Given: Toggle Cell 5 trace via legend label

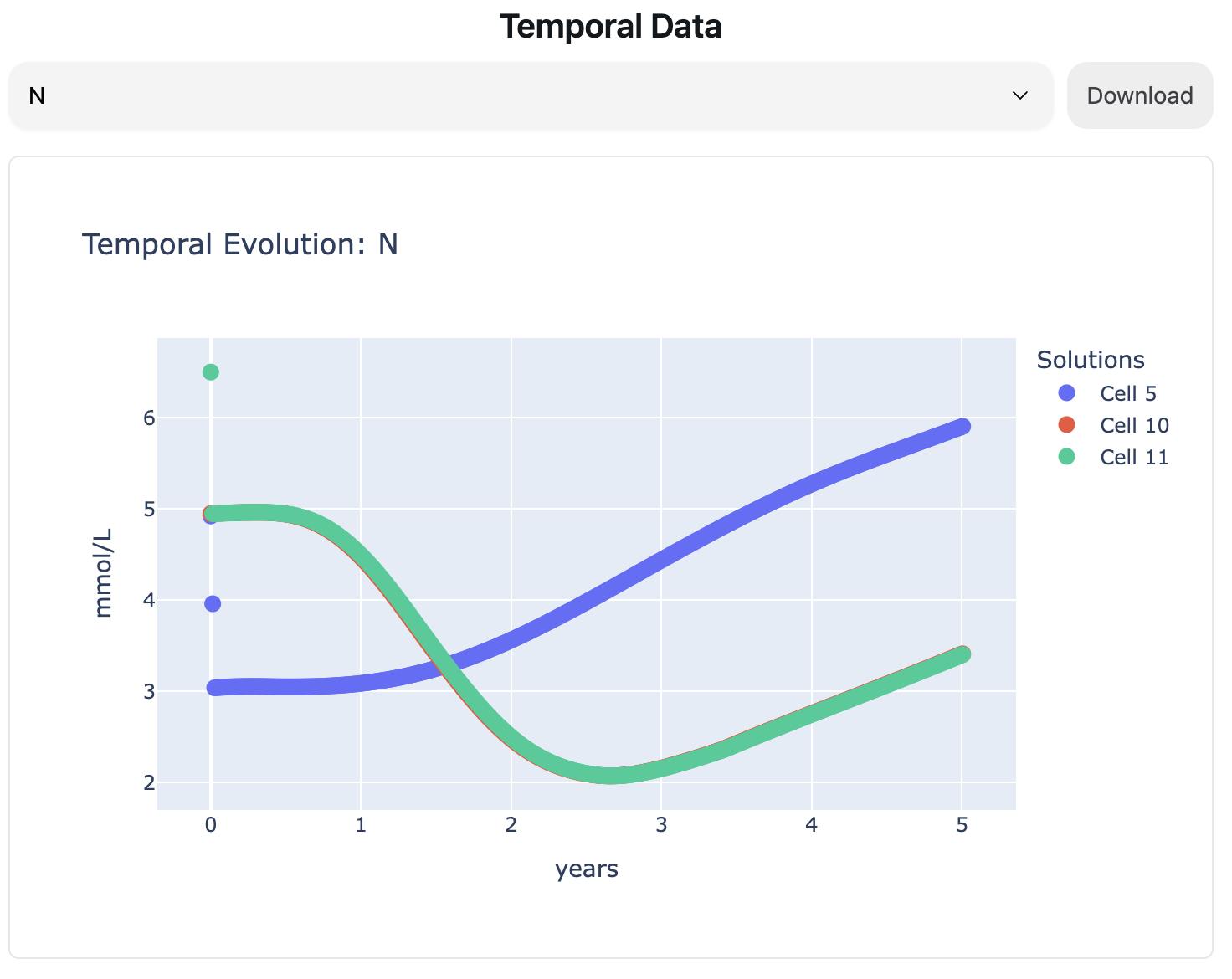Looking at the screenshot, I should click(1127, 393).
